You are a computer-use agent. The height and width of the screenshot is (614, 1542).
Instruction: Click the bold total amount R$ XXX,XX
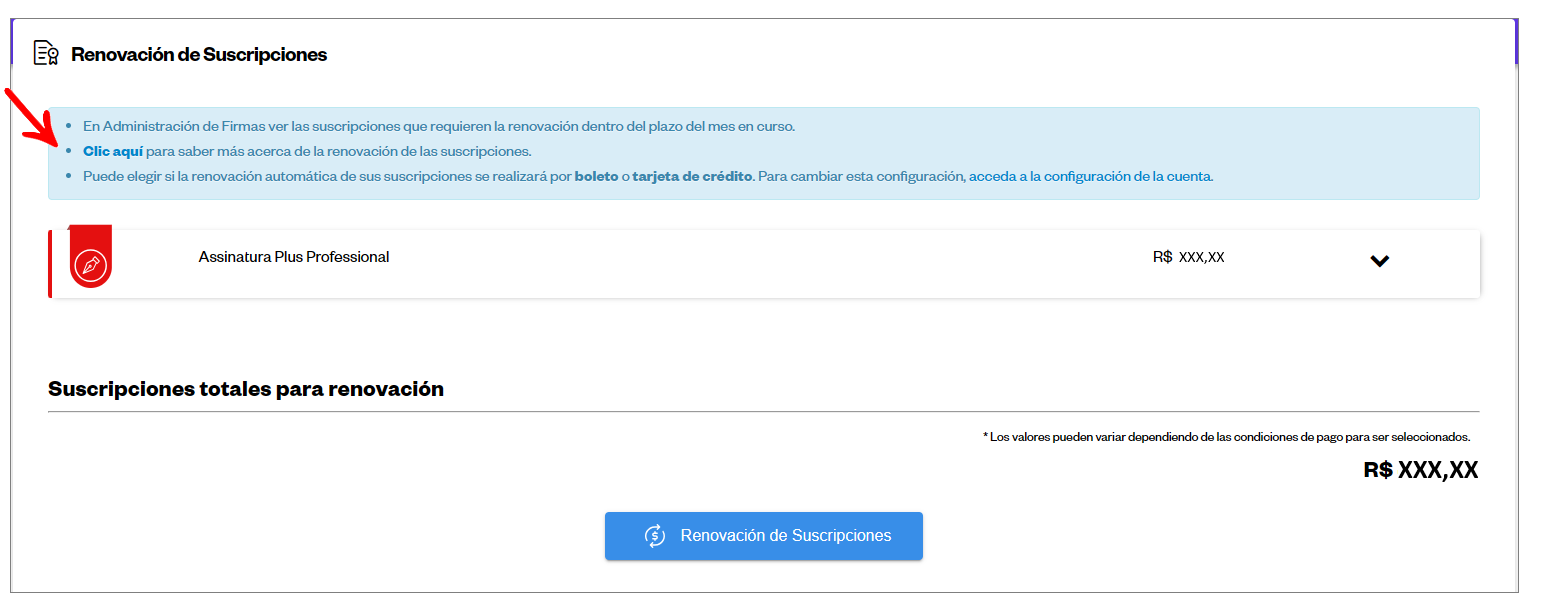coord(1421,470)
